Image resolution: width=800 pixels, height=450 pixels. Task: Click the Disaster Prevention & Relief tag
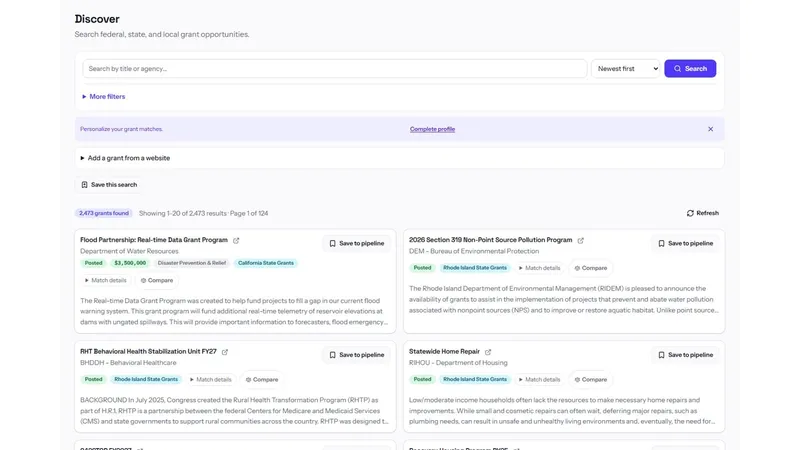[x=192, y=263]
